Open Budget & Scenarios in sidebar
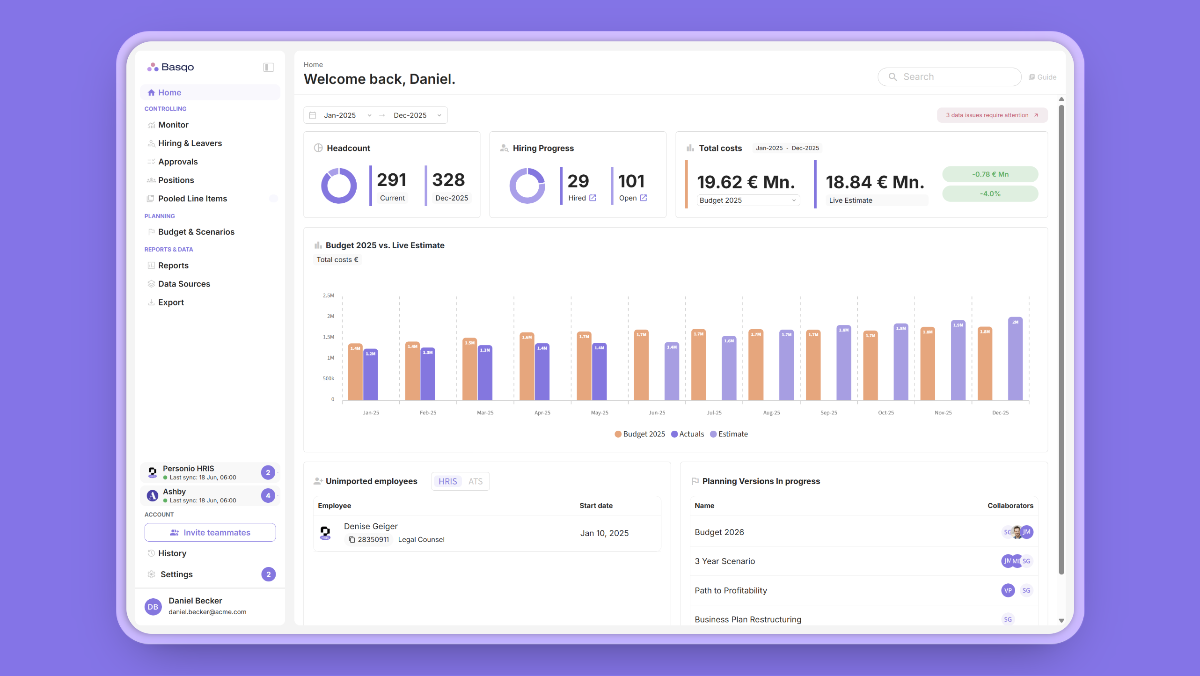 [196, 232]
